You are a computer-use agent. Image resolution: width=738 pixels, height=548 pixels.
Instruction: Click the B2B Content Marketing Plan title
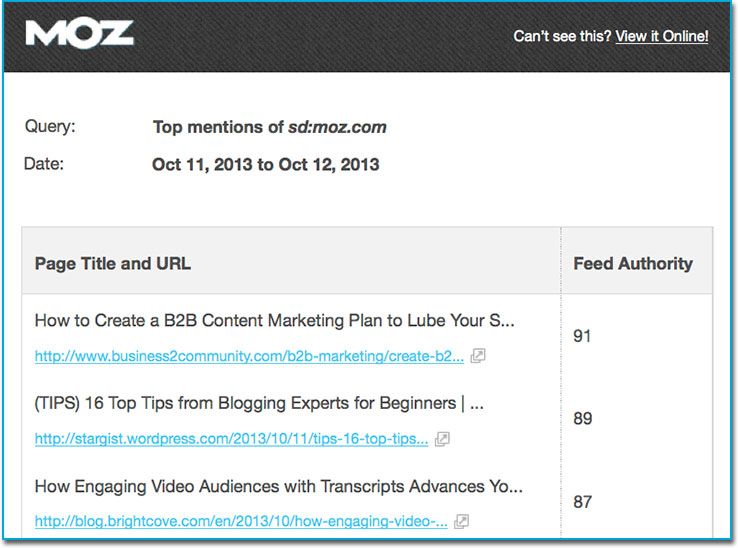[x=274, y=321]
